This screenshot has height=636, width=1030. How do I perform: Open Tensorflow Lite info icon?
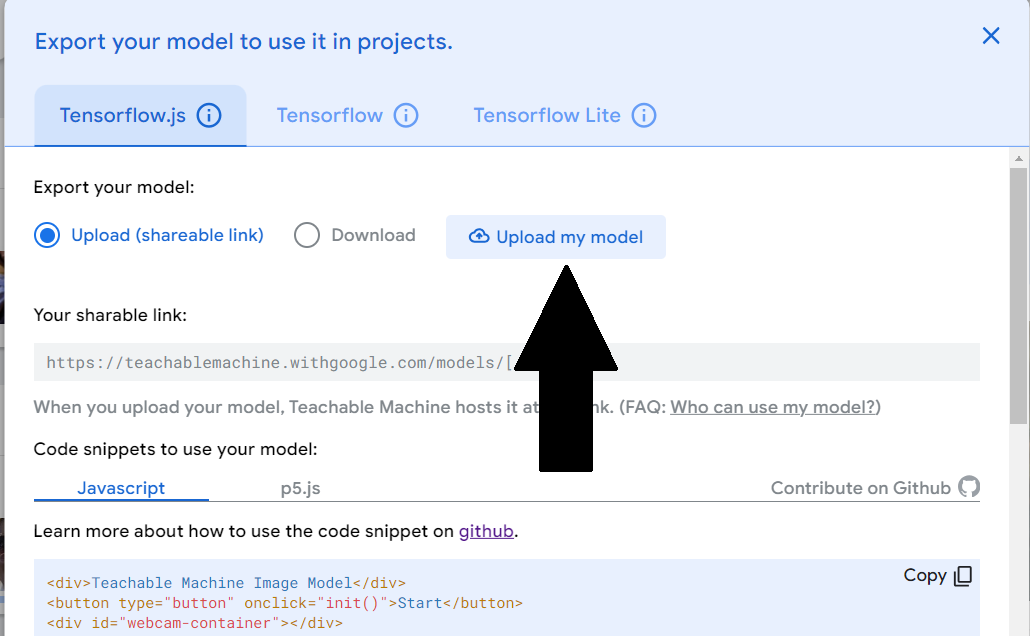click(x=644, y=116)
